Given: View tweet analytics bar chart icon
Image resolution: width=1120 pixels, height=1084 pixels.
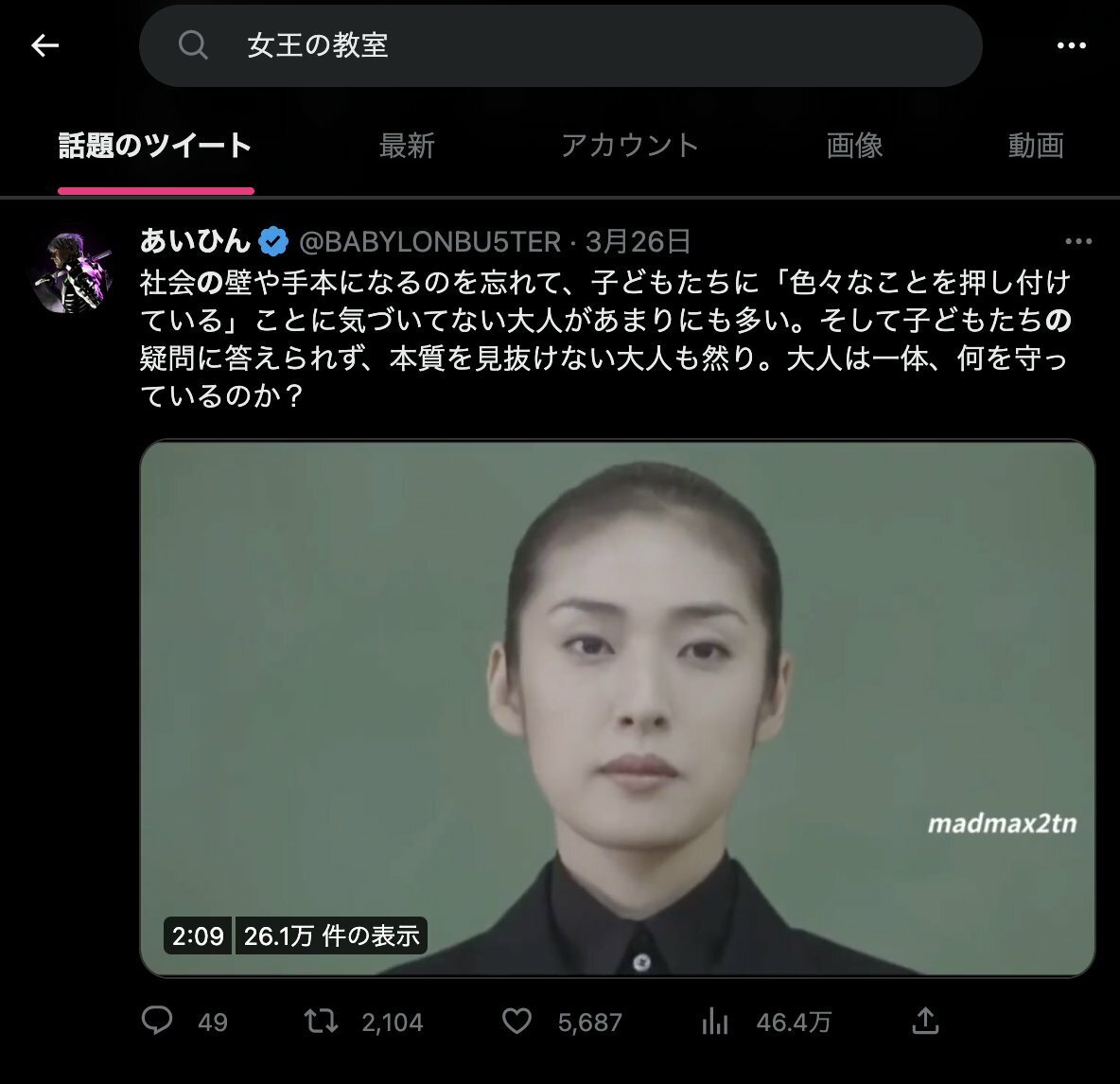Looking at the screenshot, I should [x=714, y=1022].
